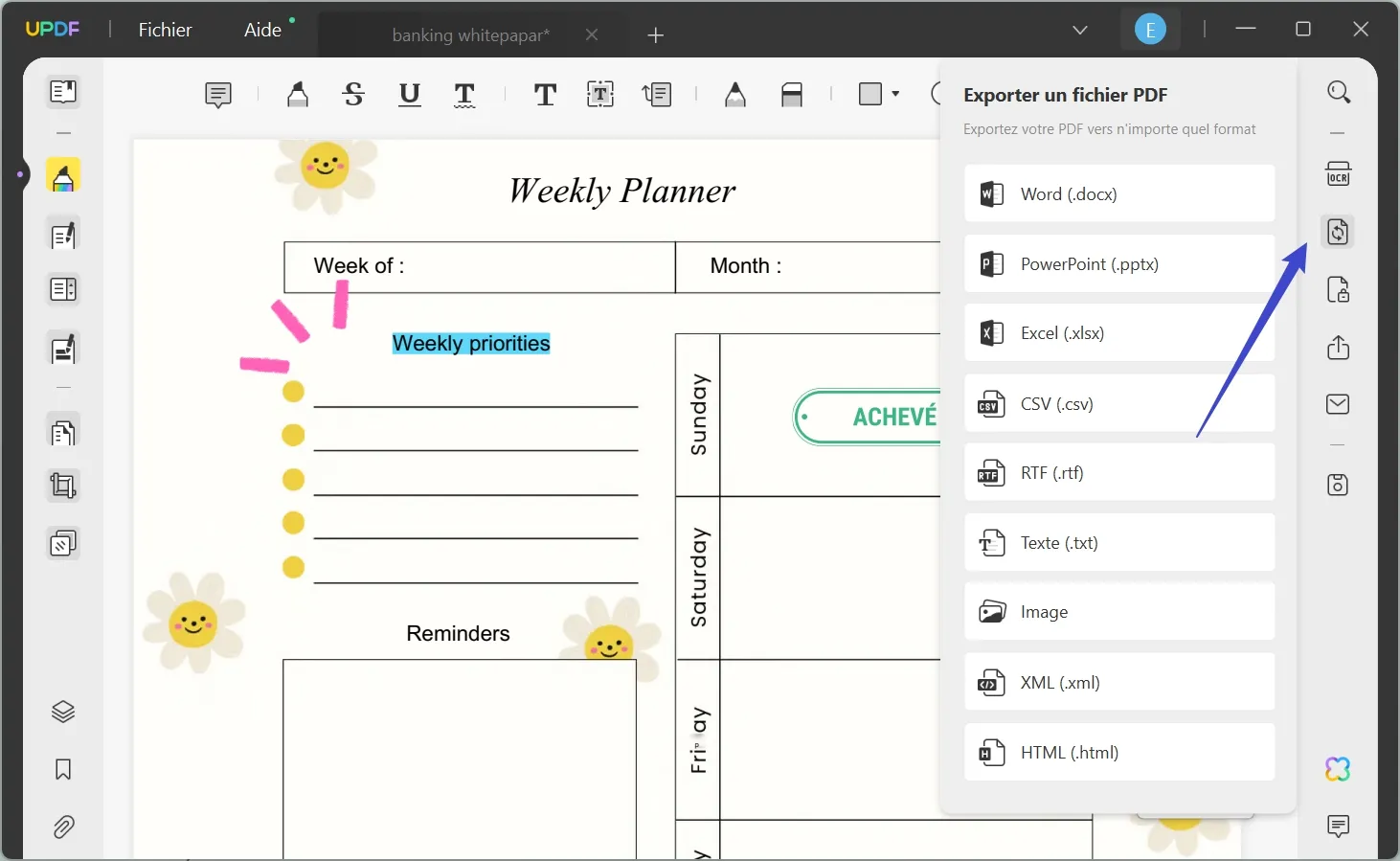This screenshot has height=861, width=1400.
Task: Select the Eraser tool
Action: (x=792, y=94)
